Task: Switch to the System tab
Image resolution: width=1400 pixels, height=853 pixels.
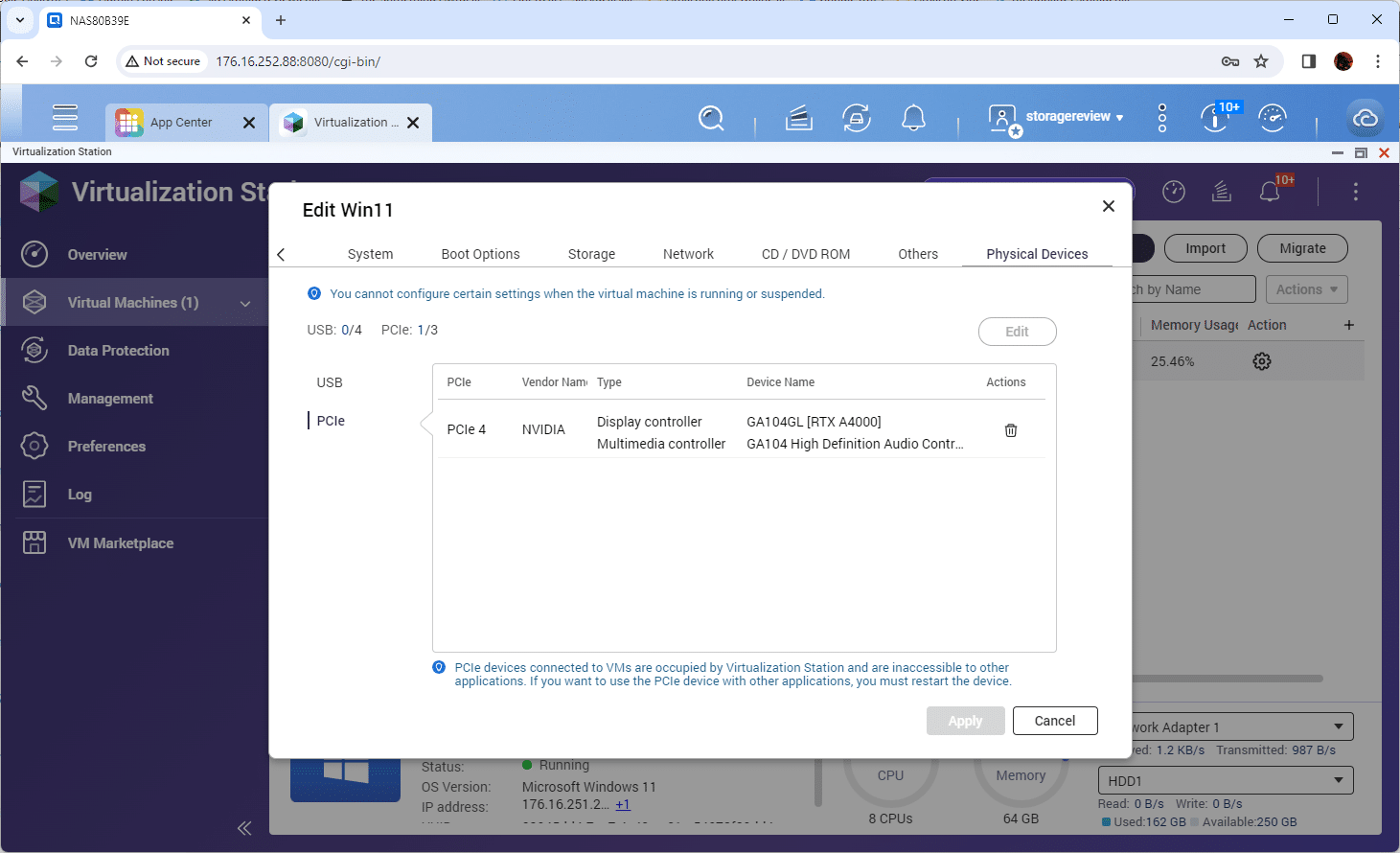Action: 370,254
